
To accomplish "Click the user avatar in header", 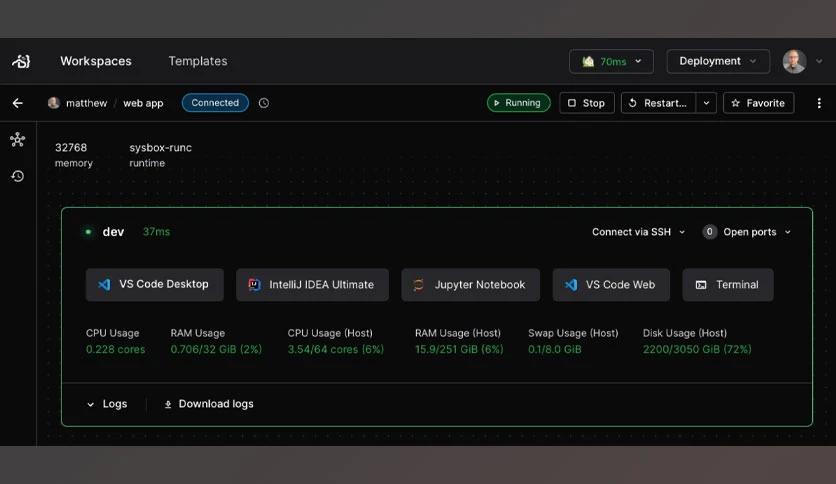I will click(x=794, y=61).
